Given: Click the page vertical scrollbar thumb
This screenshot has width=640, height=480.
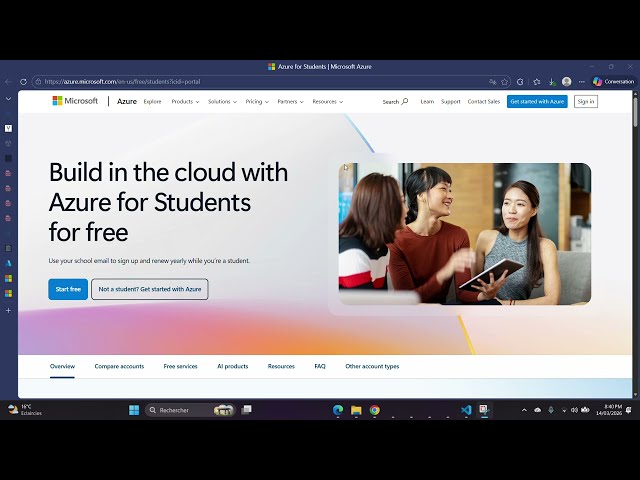Looking at the screenshot, I should [635, 110].
